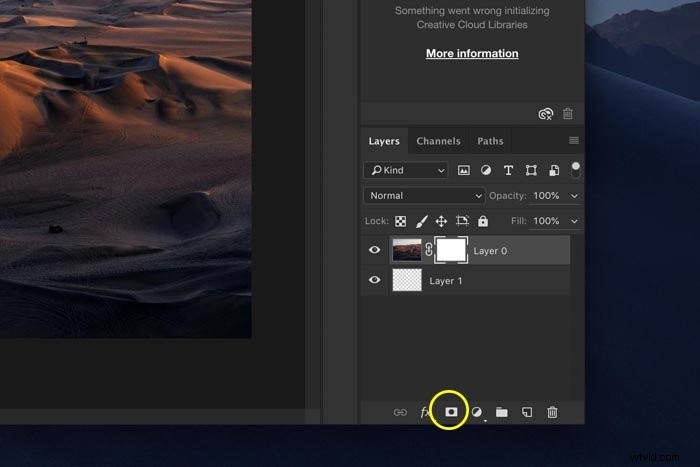Select Layer 0 white mask thumbnail
The height and width of the screenshot is (467, 700).
click(451, 250)
